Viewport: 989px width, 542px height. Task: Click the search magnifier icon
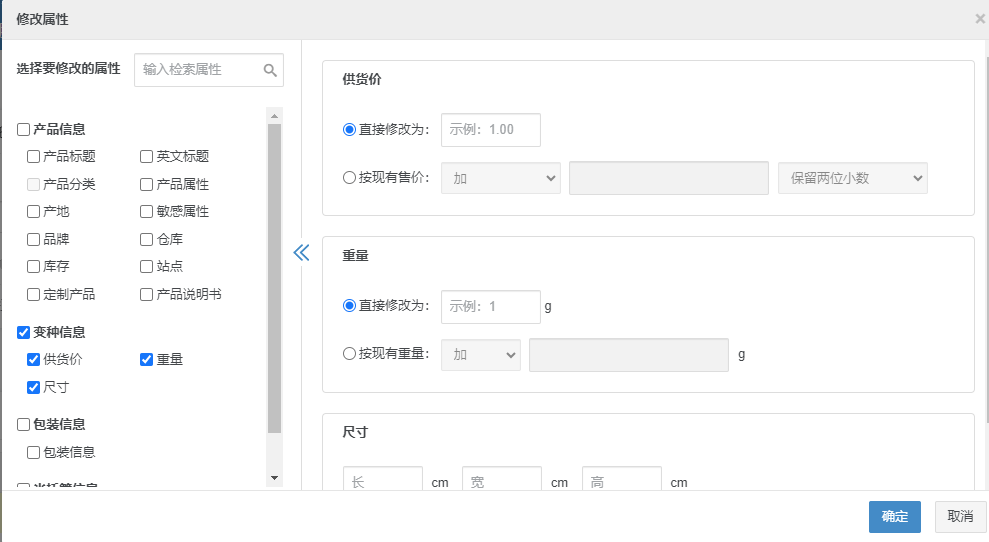tap(270, 70)
